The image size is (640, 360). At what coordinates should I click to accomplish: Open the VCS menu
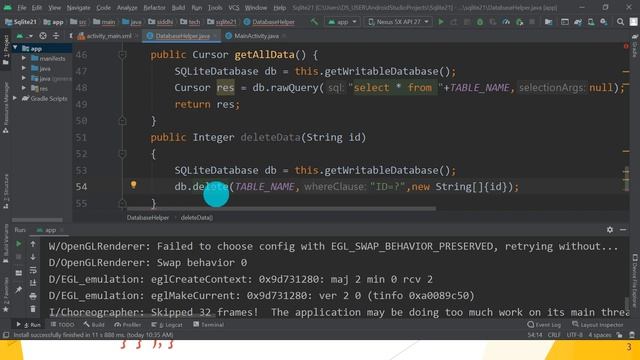click(x=234, y=8)
